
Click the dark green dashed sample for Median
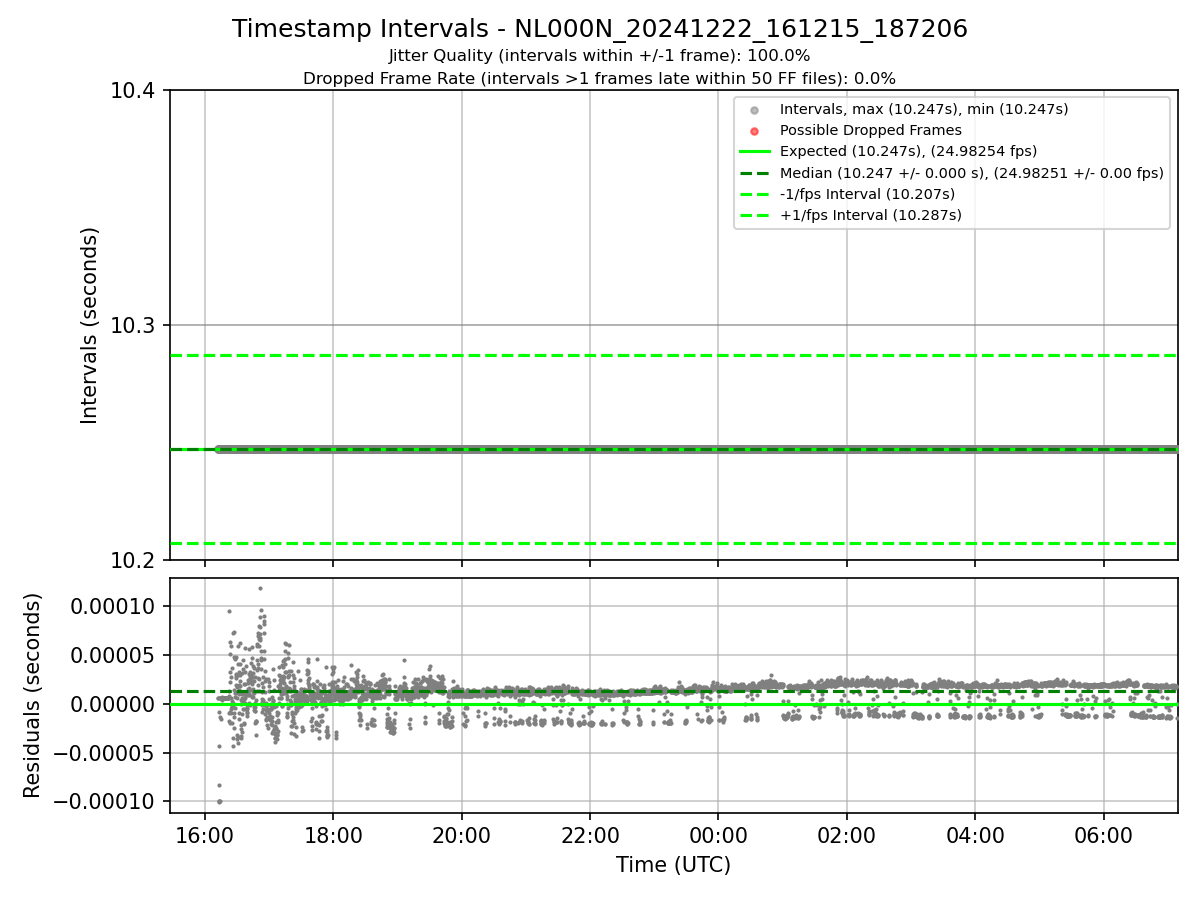[x=755, y=173]
